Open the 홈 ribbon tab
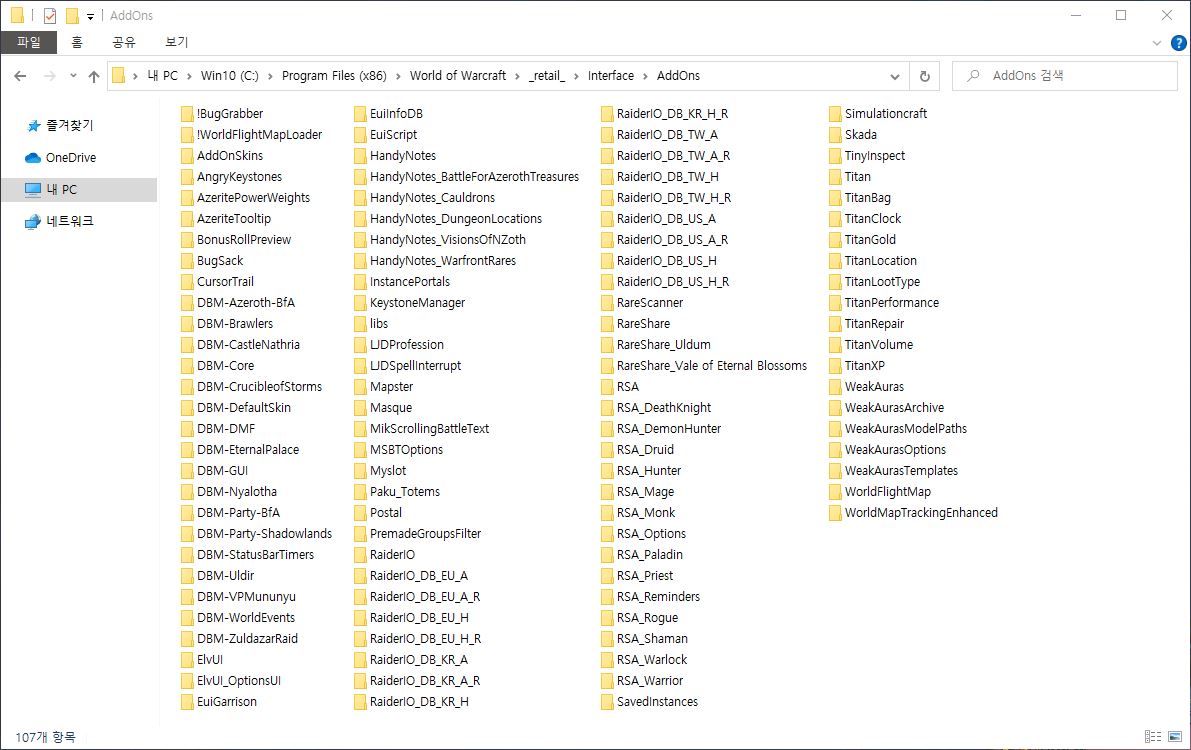Viewport: 1191px width, 750px height. [77, 43]
